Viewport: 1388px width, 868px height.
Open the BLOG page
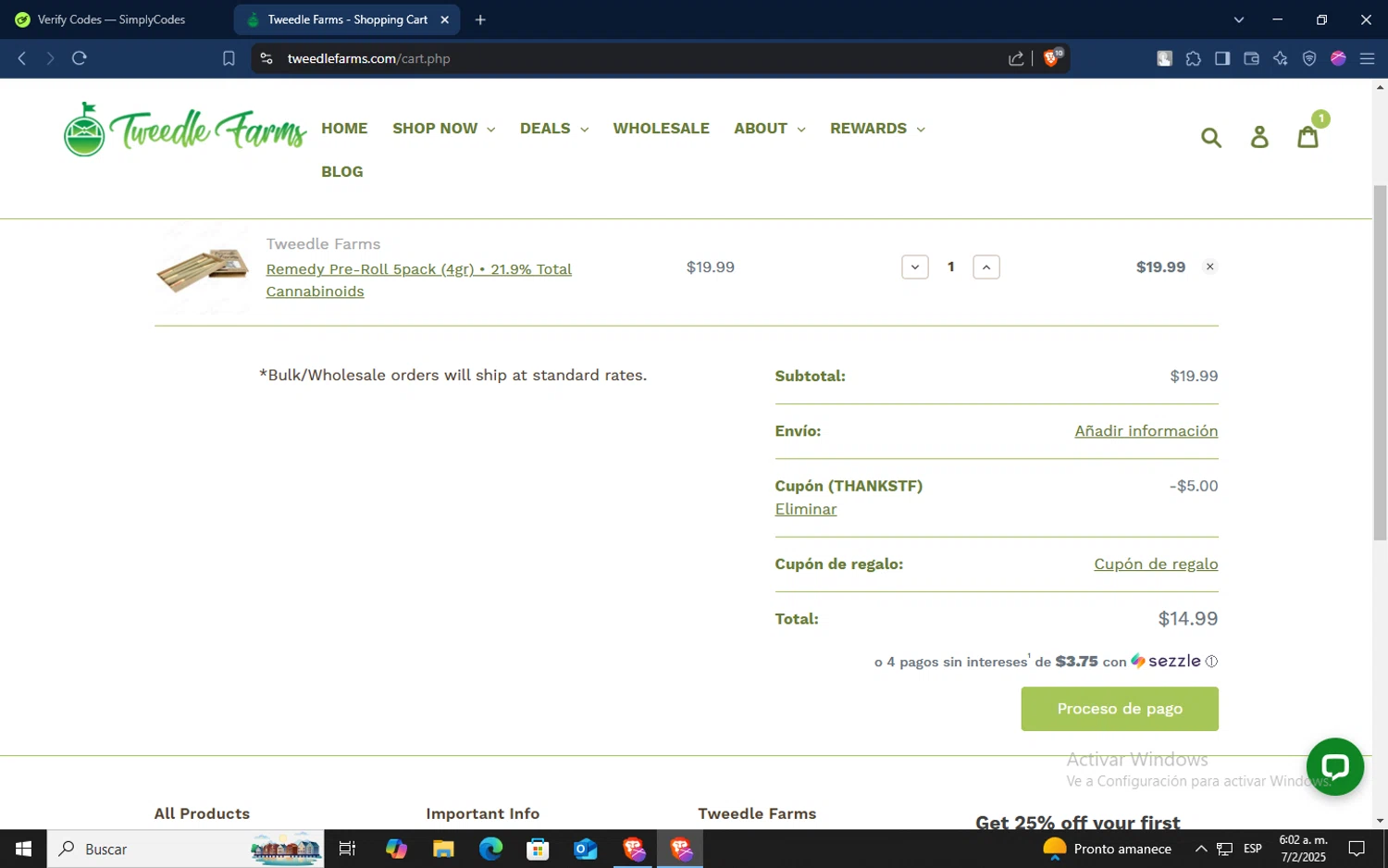click(x=342, y=172)
